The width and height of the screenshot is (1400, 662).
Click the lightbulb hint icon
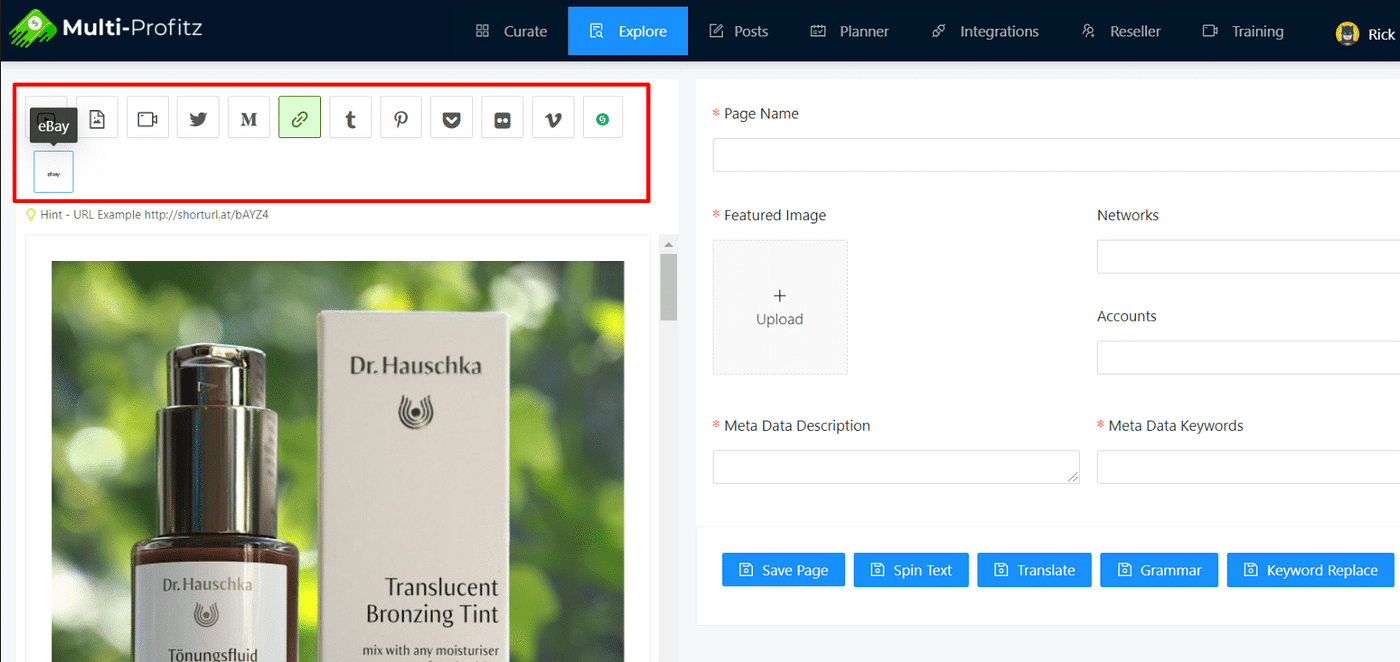[x=31, y=214]
